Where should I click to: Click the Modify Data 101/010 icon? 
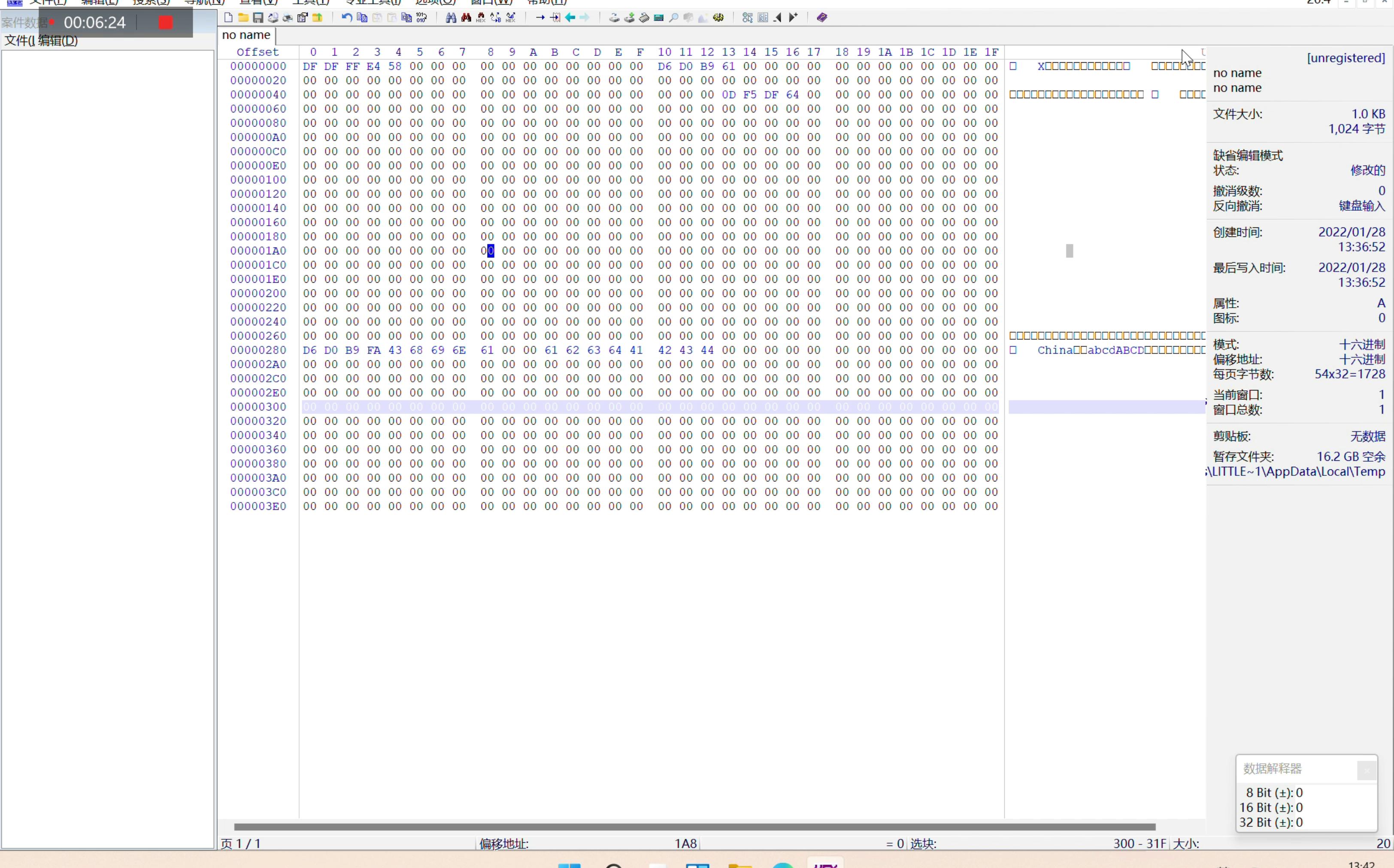(x=421, y=18)
